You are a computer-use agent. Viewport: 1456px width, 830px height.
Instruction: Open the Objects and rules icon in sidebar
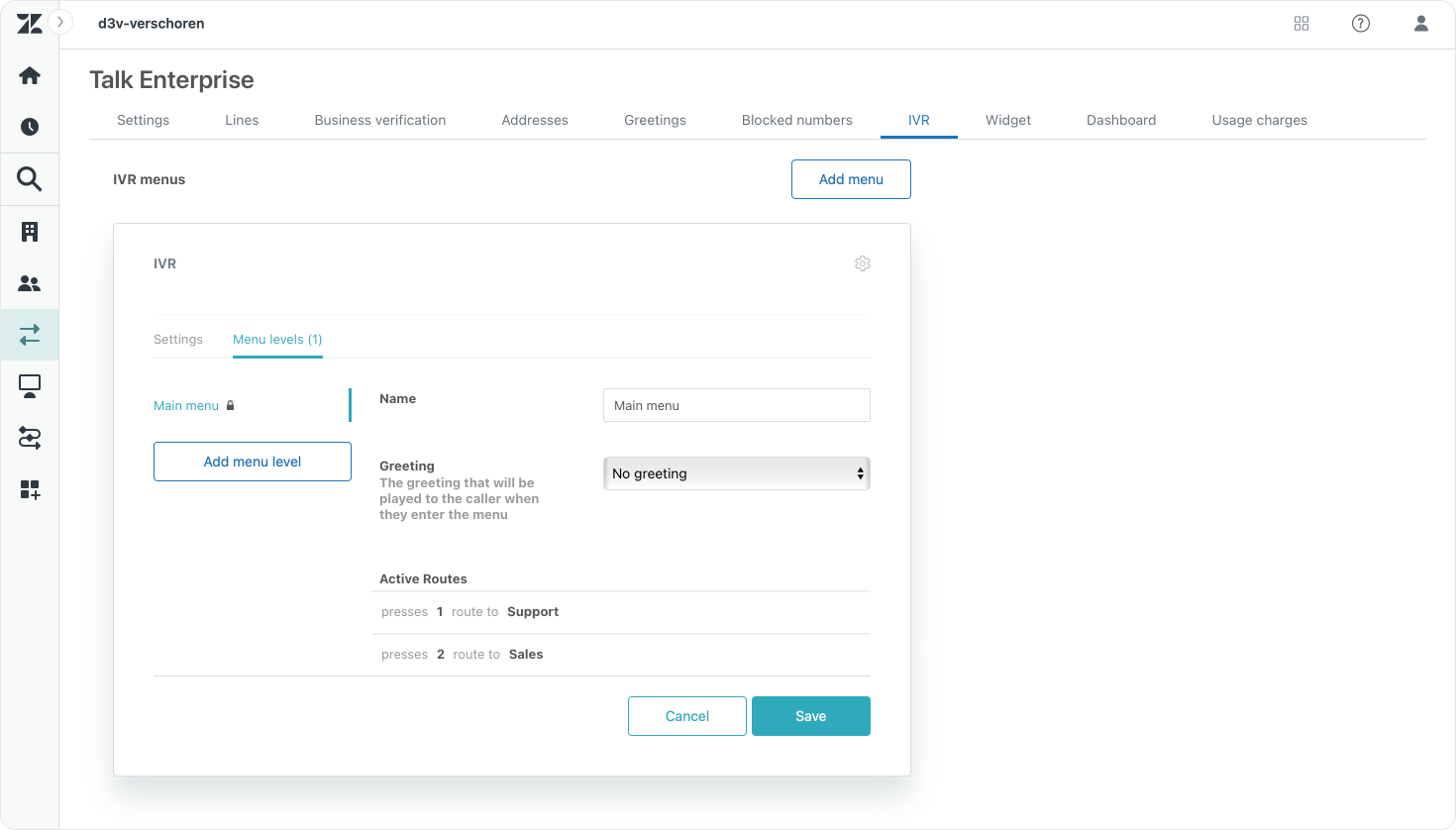point(30,438)
